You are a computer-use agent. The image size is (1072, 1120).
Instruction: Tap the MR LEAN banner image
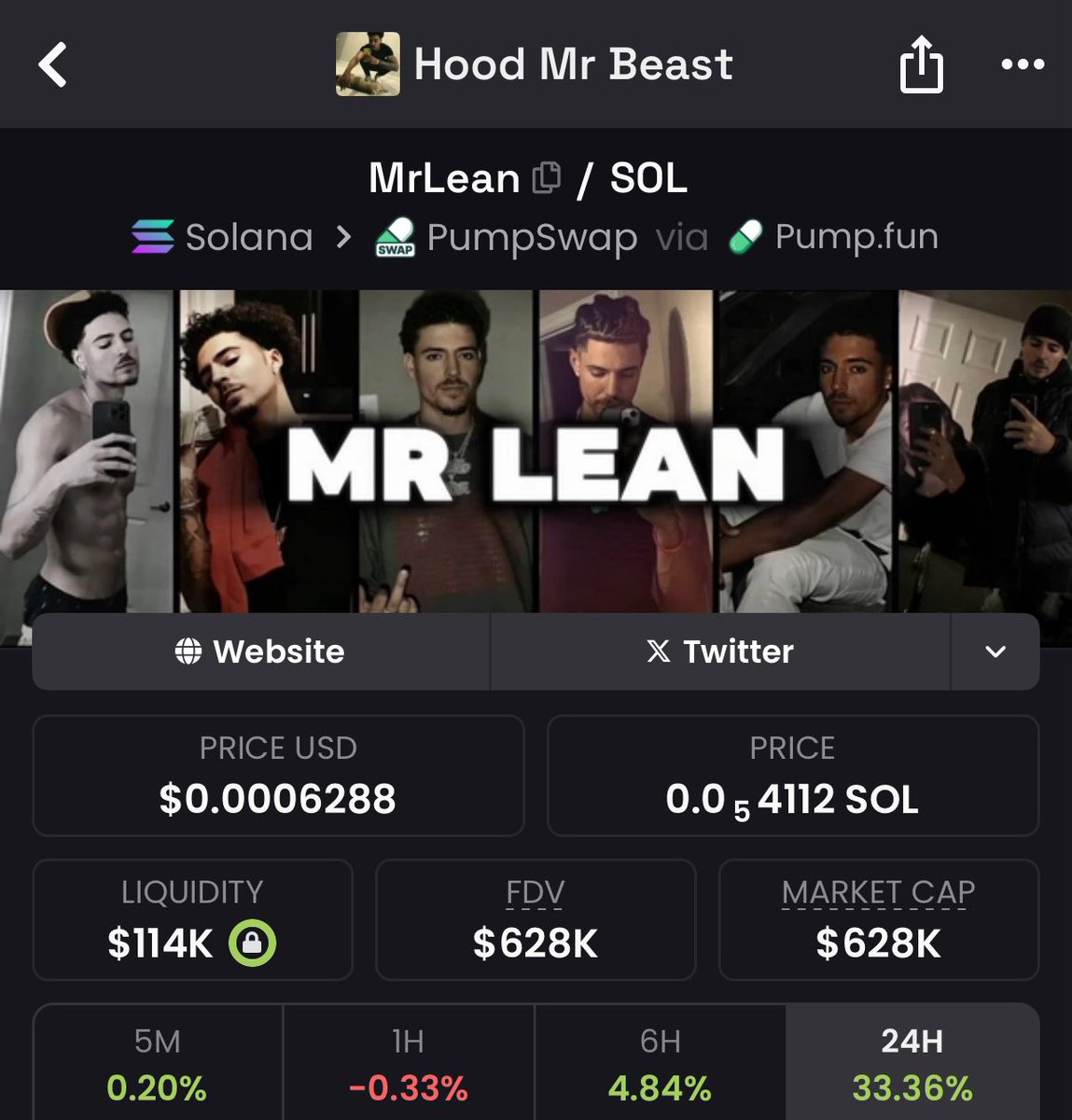point(536,452)
